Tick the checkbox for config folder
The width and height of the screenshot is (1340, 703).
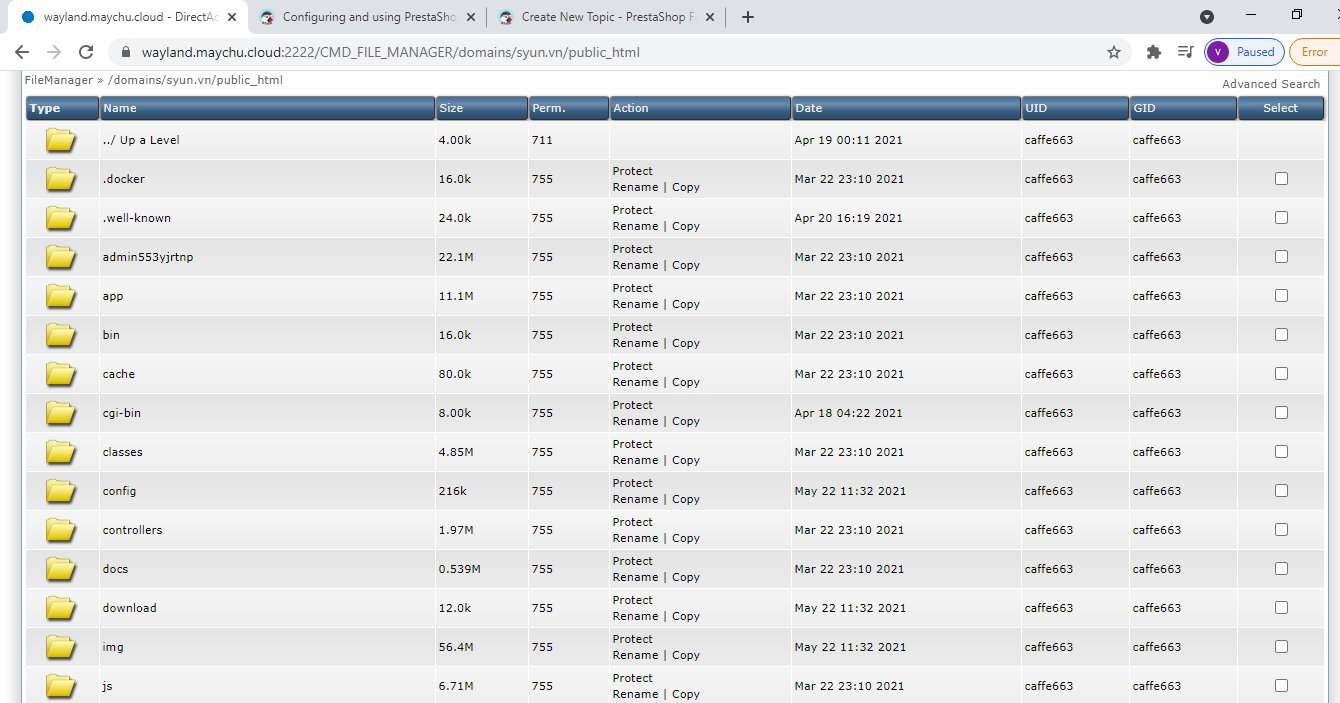pyautogui.click(x=1281, y=491)
